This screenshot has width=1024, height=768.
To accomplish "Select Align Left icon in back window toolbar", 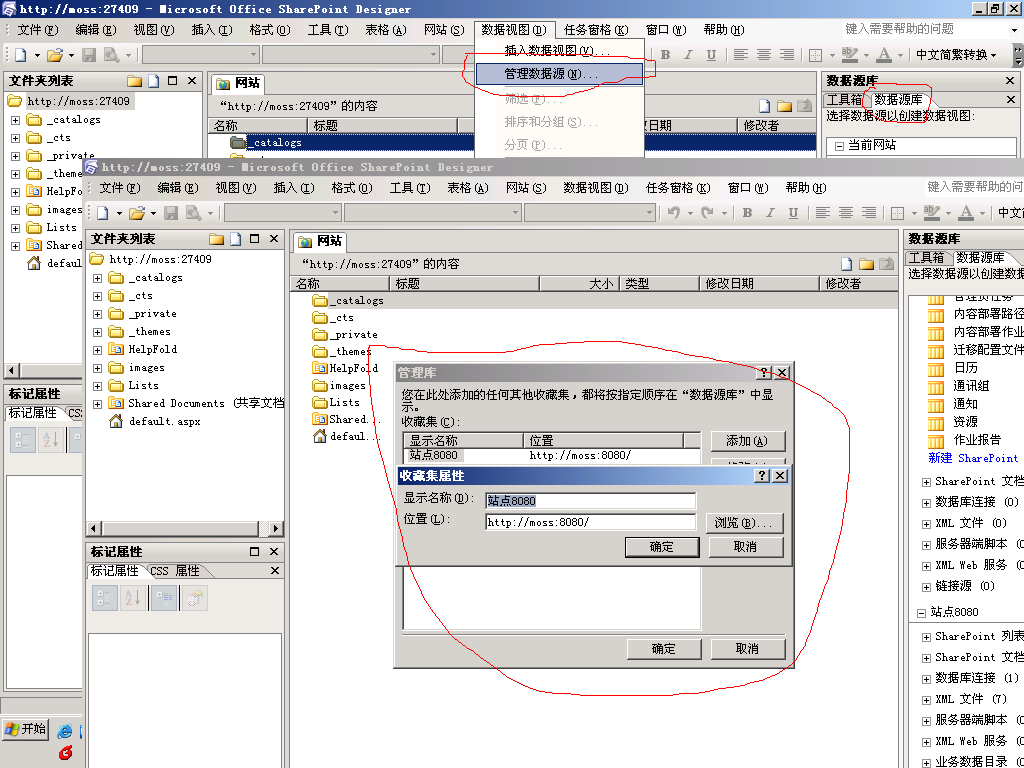I will [x=741, y=55].
